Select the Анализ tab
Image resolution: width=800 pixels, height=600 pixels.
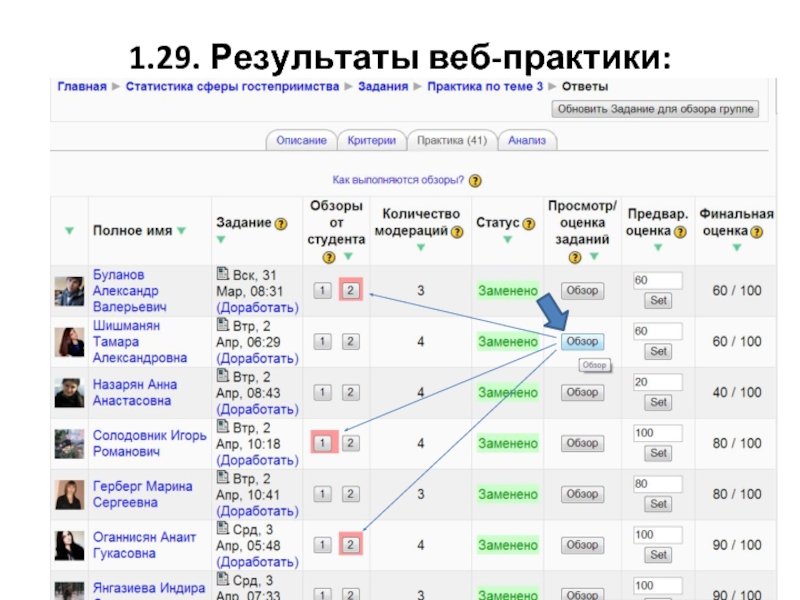coord(526,141)
